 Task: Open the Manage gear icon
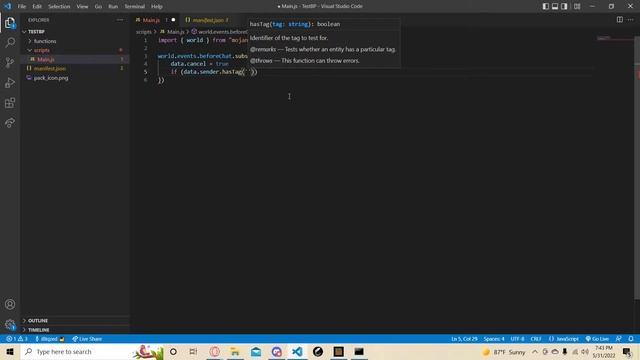pyautogui.click(x=10, y=324)
